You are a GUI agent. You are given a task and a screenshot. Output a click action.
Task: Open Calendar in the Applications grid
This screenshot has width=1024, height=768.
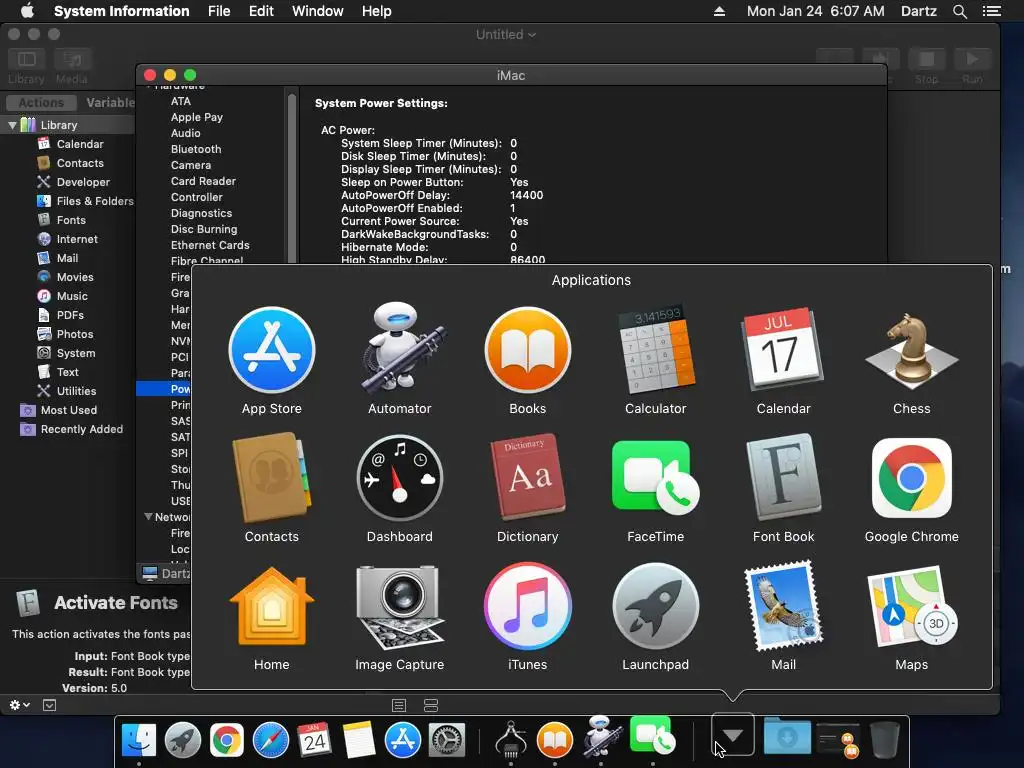[x=783, y=349]
